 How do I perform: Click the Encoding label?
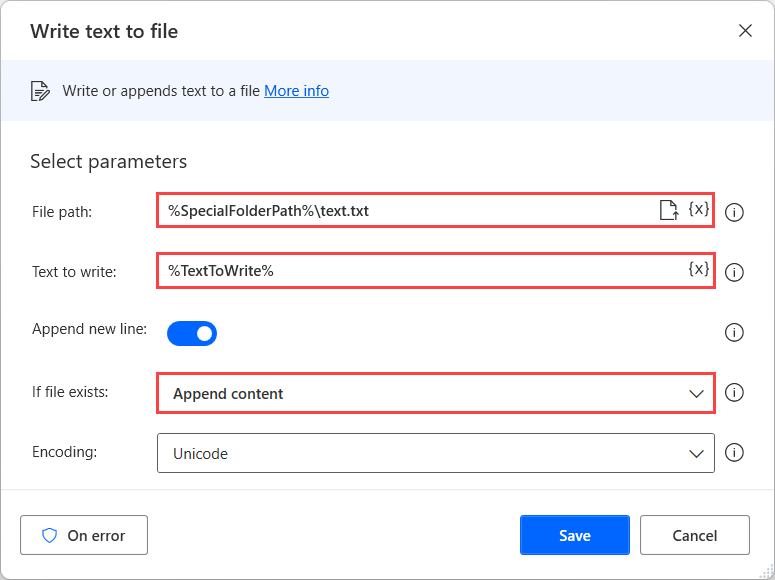tap(65, 452)
